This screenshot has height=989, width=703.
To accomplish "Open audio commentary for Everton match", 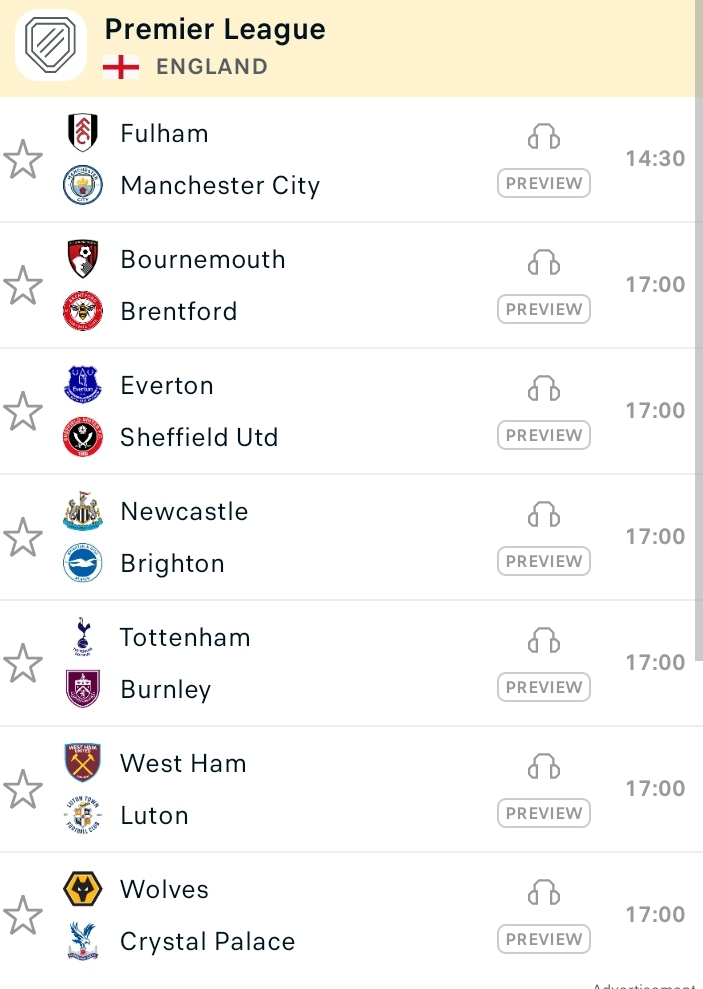I will pyautogui.click(x=543, y=389).
